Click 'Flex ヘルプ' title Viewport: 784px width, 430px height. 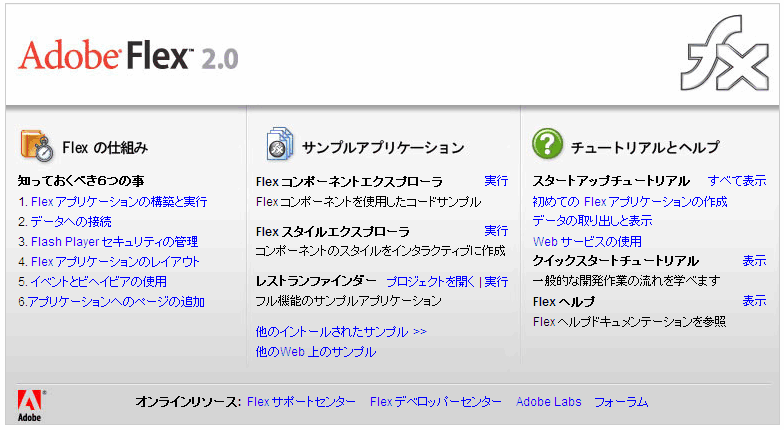[x=564, y=302]
